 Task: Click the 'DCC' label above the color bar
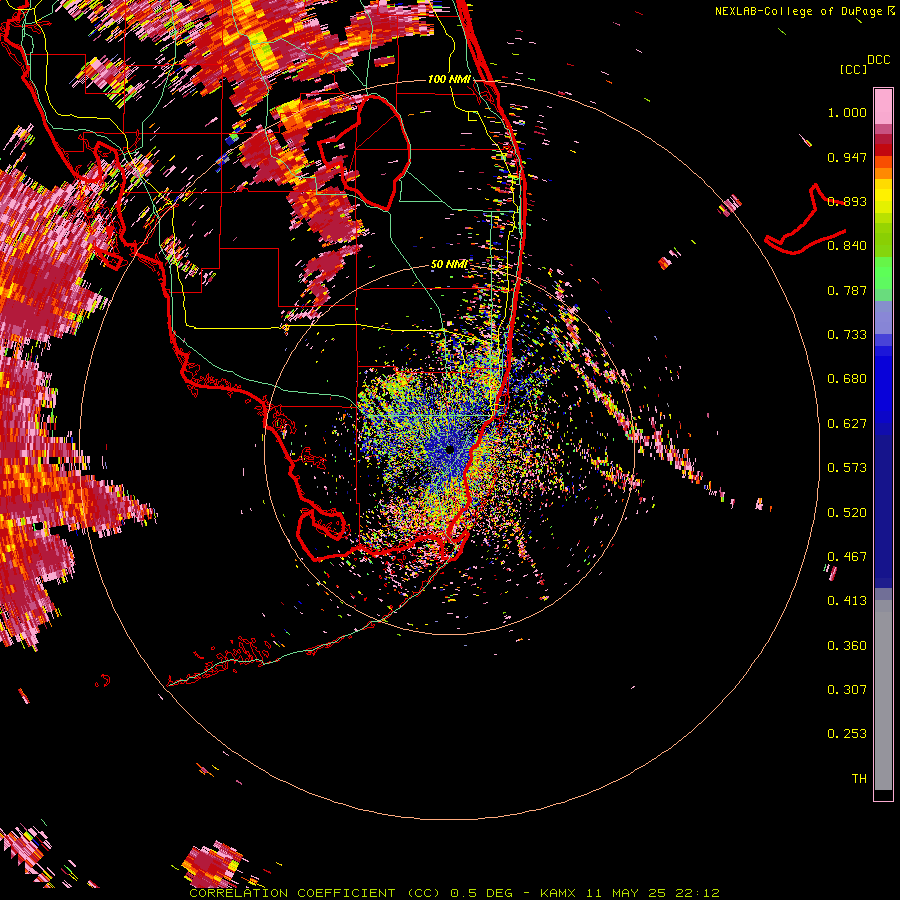pyautogui.click(x=878, y=60)
